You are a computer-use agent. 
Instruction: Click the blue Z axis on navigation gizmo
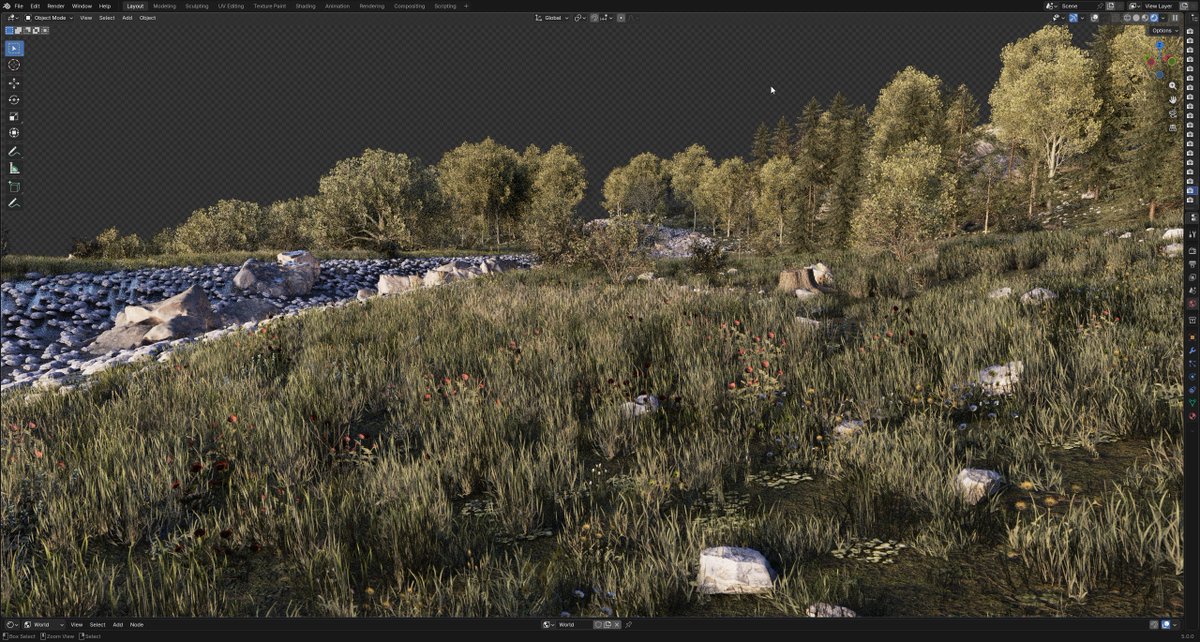coord(1160,45)
